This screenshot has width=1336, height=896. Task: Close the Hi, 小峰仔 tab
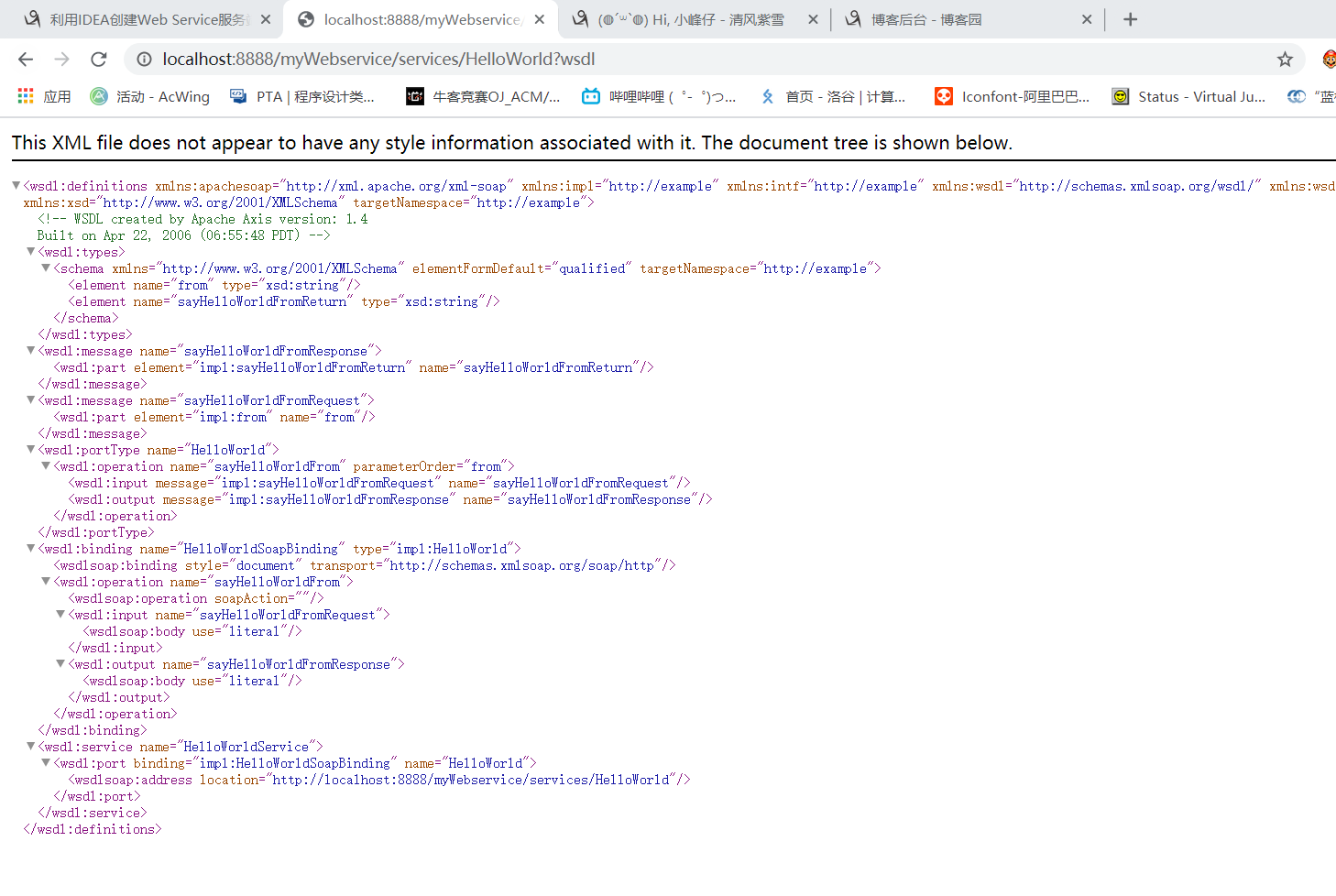point(813,19)
